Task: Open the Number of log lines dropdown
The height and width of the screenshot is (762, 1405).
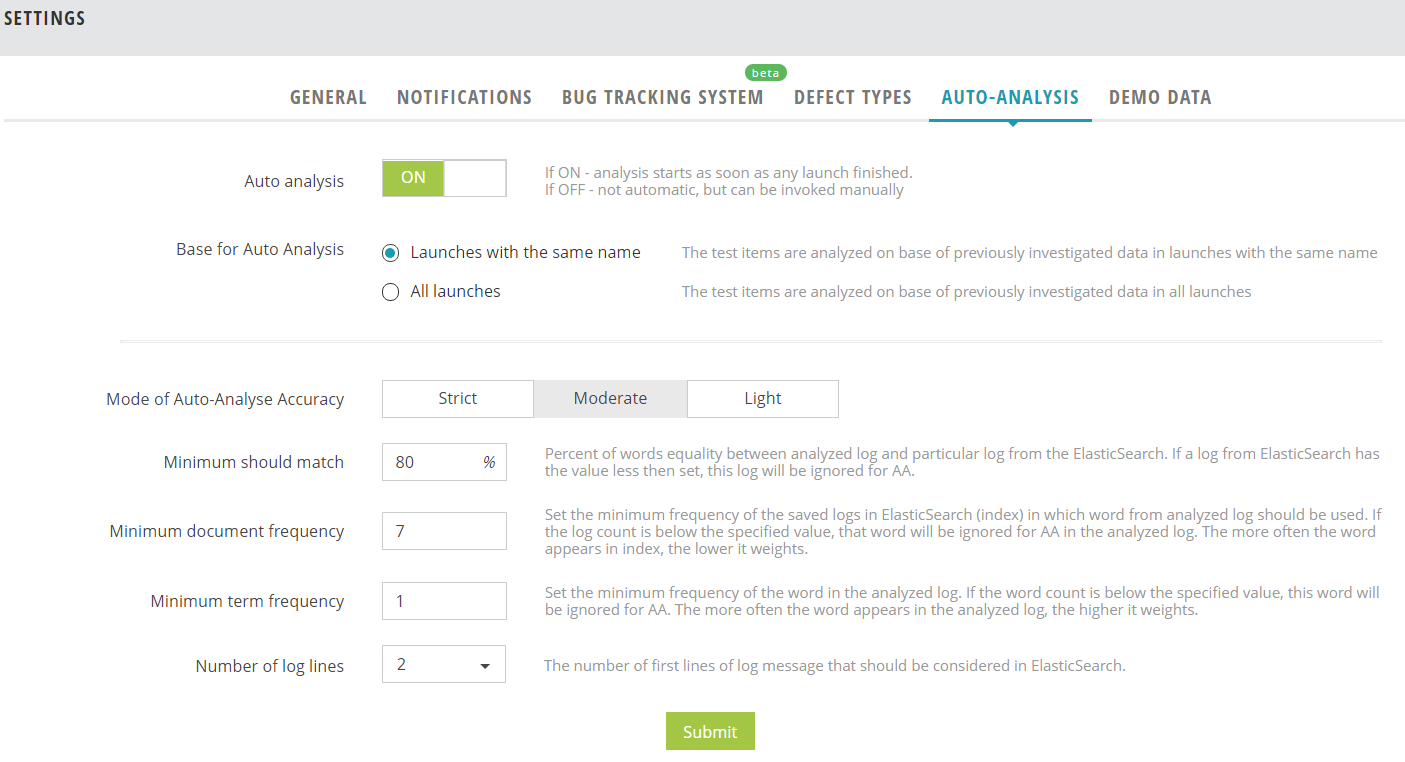Action: pyautogui.click(x=444, y=664)
